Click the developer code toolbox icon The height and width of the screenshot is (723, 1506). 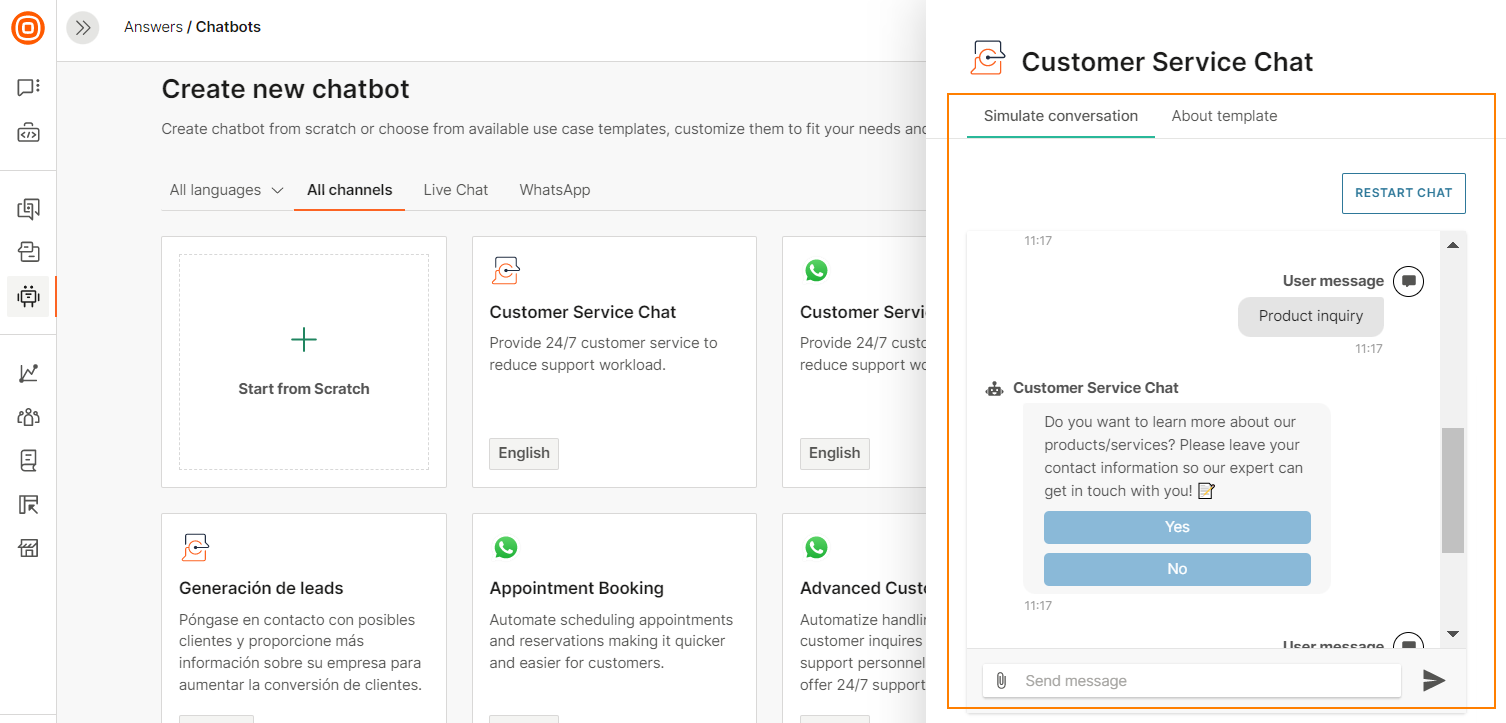(x=28, y=133)
